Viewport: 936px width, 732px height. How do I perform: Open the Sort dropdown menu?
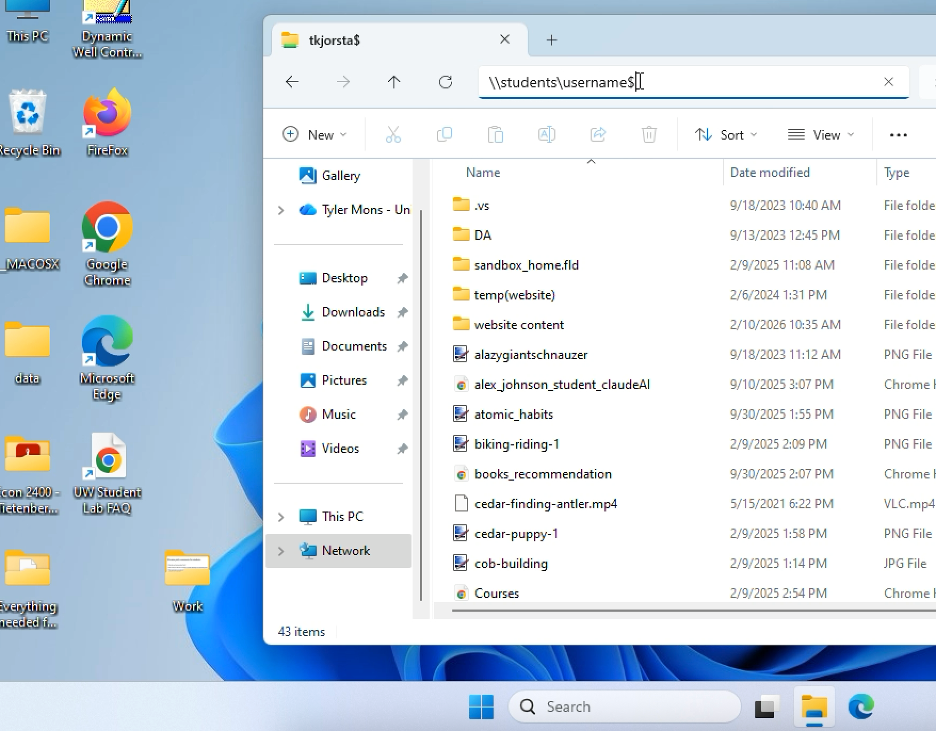[726, 135]
